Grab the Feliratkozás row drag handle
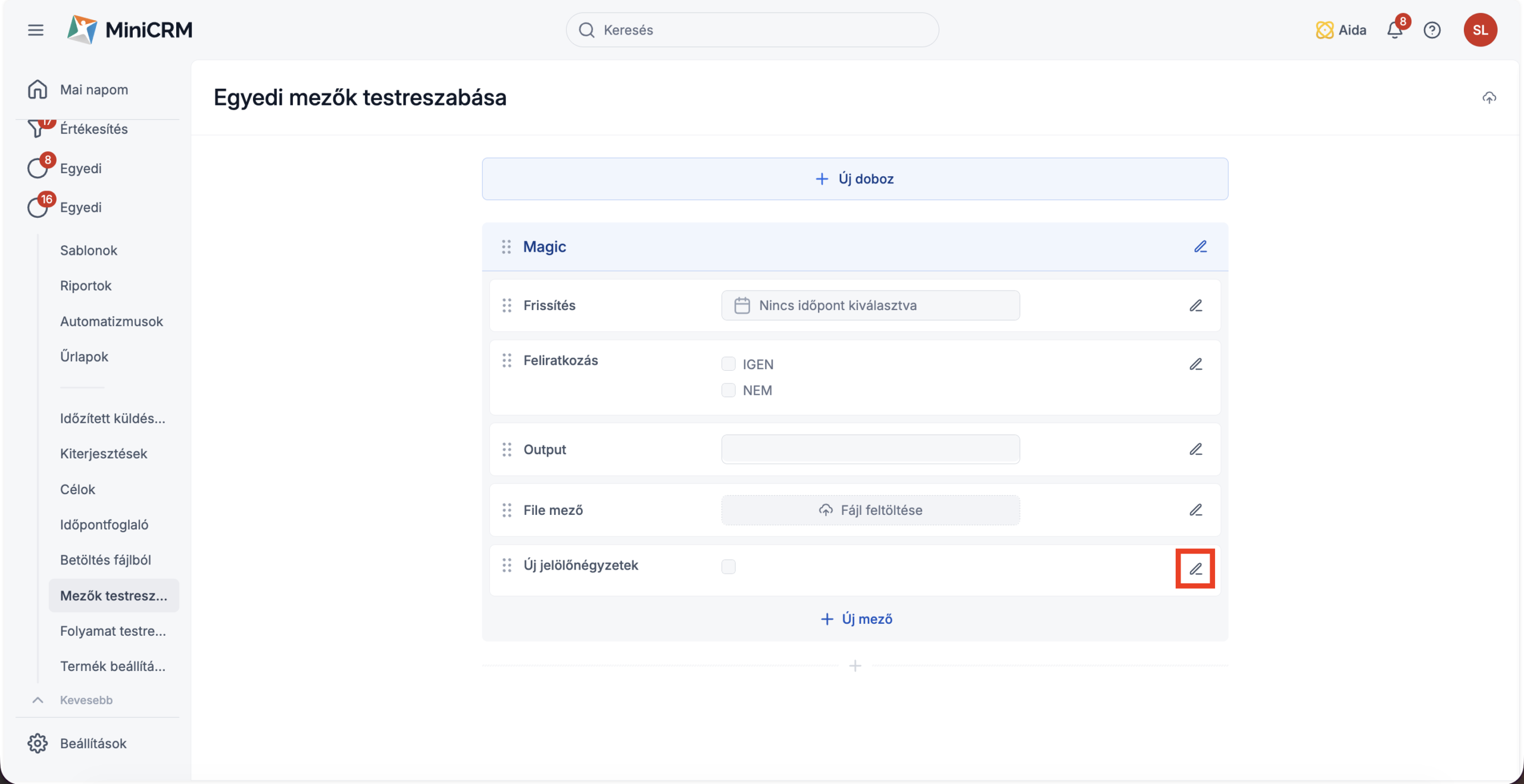The image size is (1524, 784). click(507, 360)
